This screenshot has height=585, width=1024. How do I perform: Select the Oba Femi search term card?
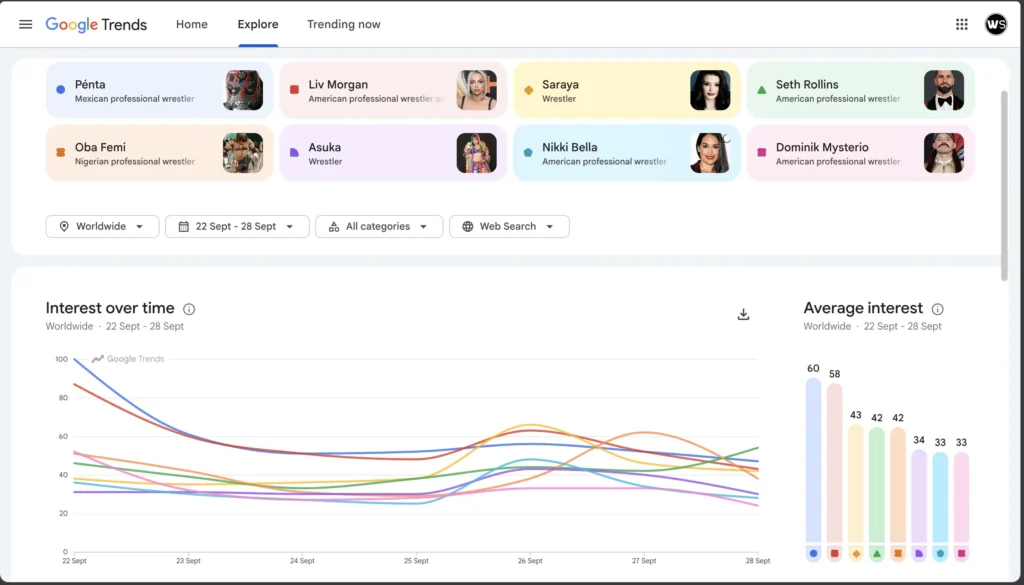(159, 153)
